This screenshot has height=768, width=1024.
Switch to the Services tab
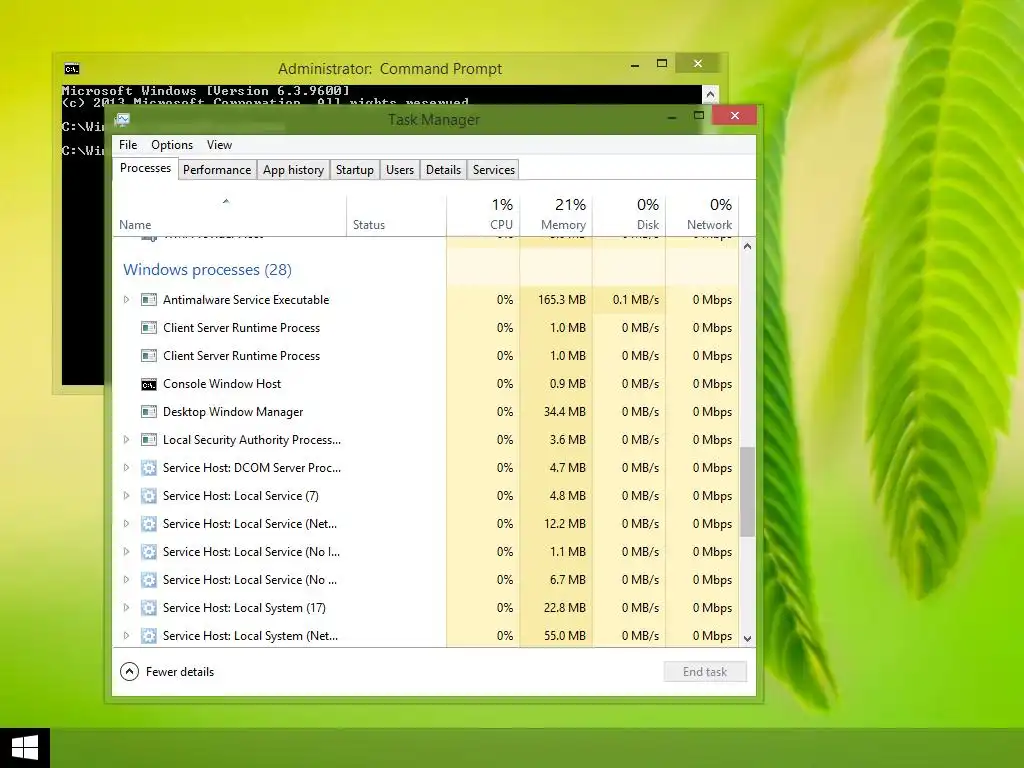click(494, 170)
